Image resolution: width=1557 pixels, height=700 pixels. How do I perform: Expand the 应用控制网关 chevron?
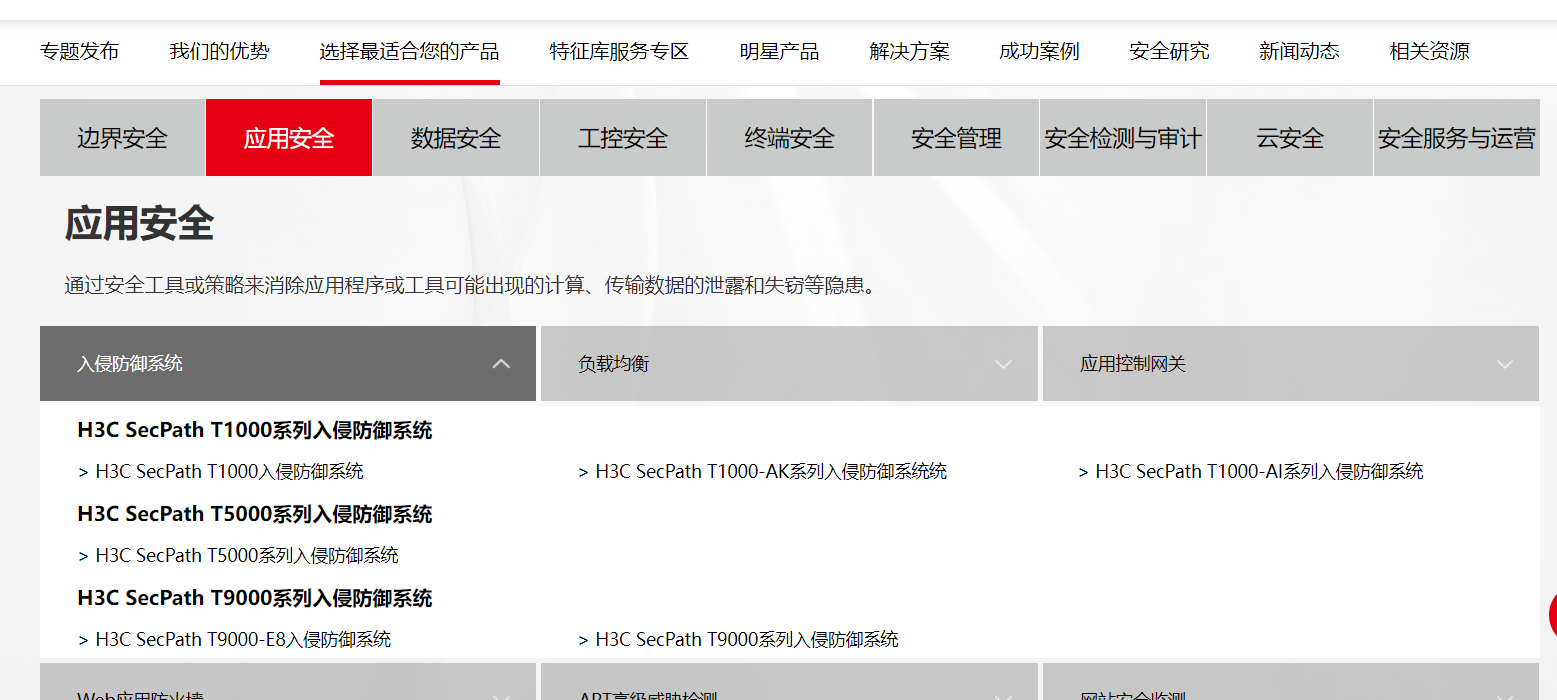[x=1505, y=364]
